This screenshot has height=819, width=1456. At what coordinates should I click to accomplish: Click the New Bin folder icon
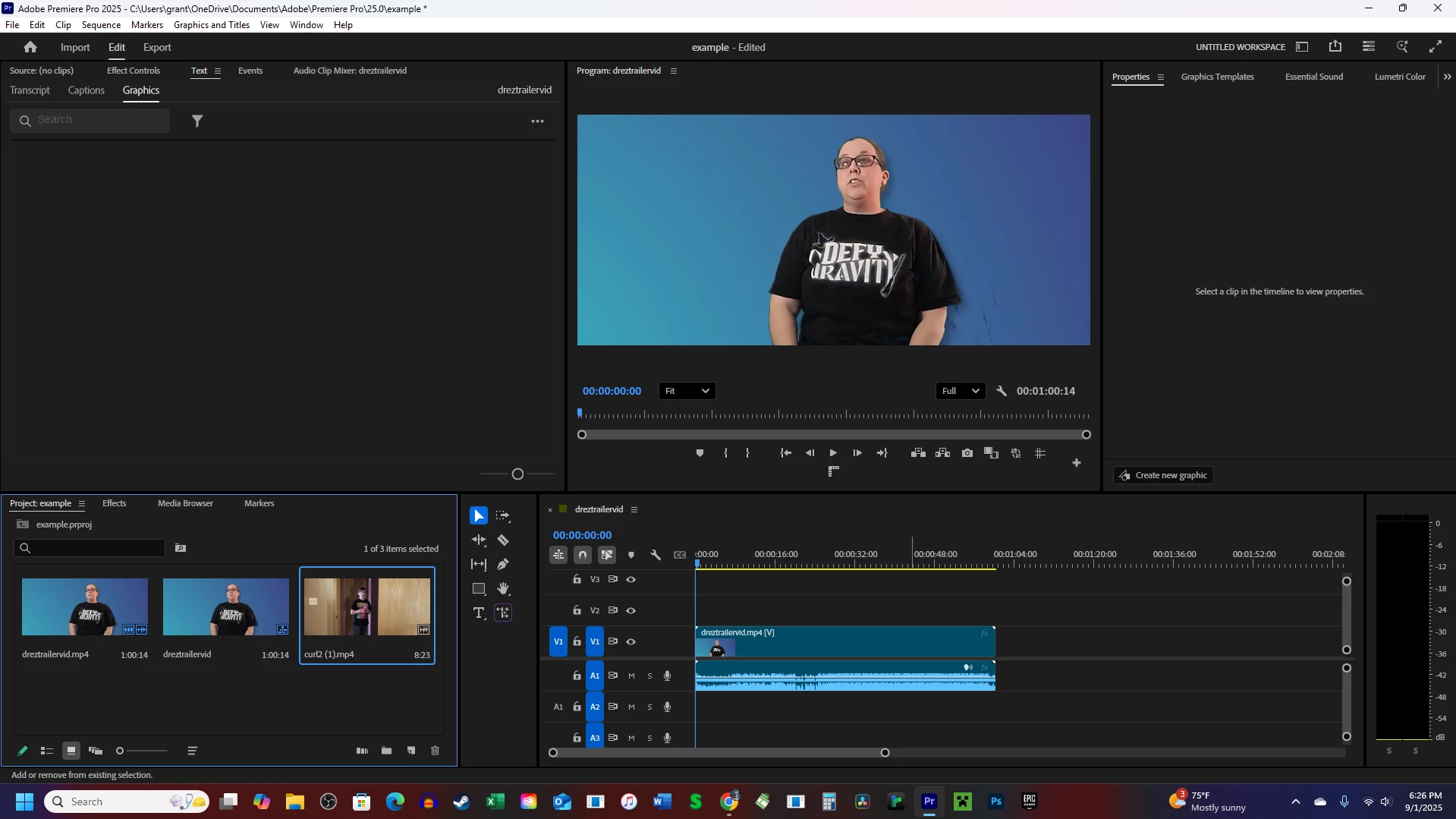click(387, 751)
